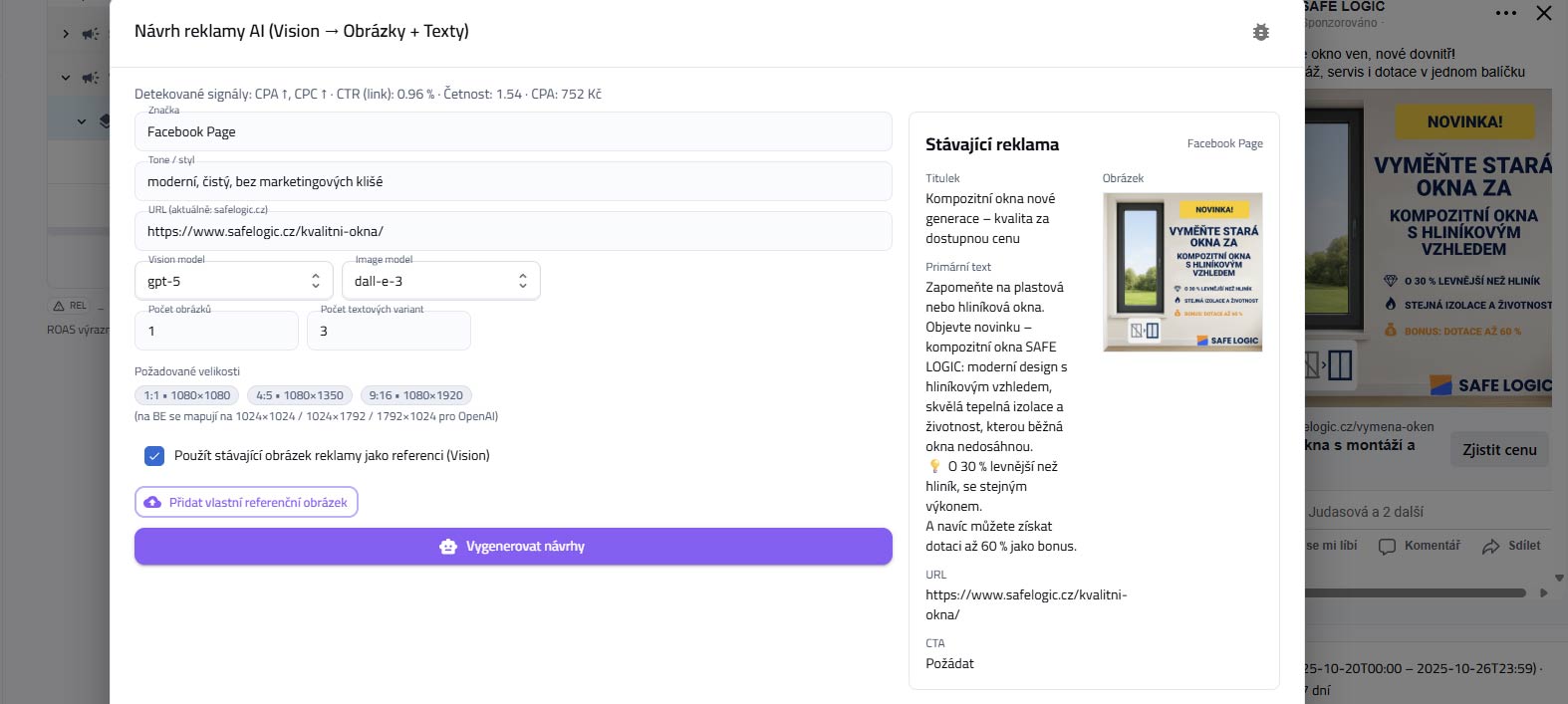Image resolution: width=1568 pixels, height=704 pixels.
Task: Click the bug debug icon in dialog header
Action: [x=1260, y=32]
